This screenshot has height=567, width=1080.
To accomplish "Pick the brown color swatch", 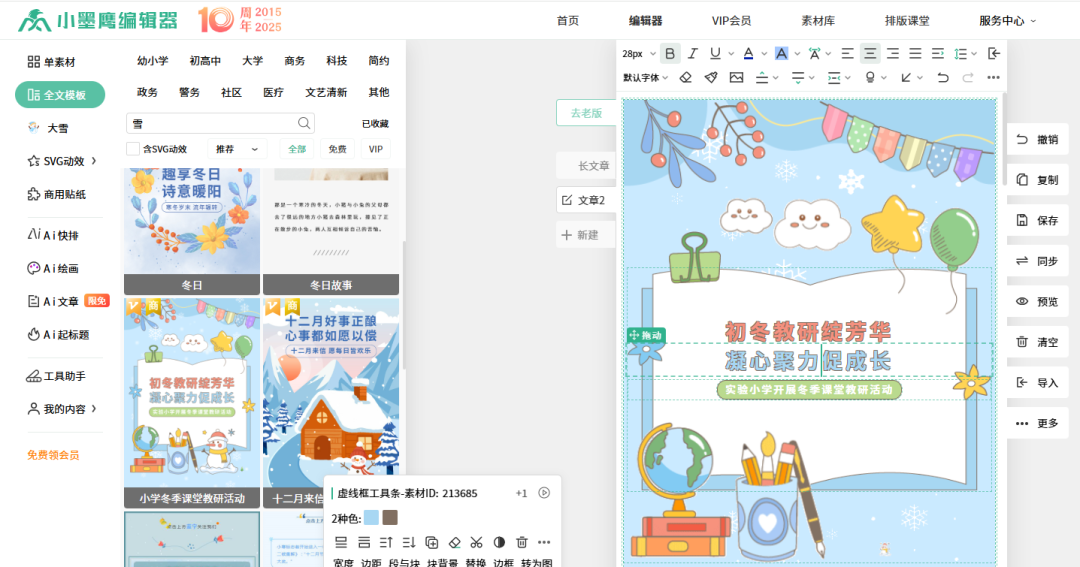I will [x=391, y=518].
